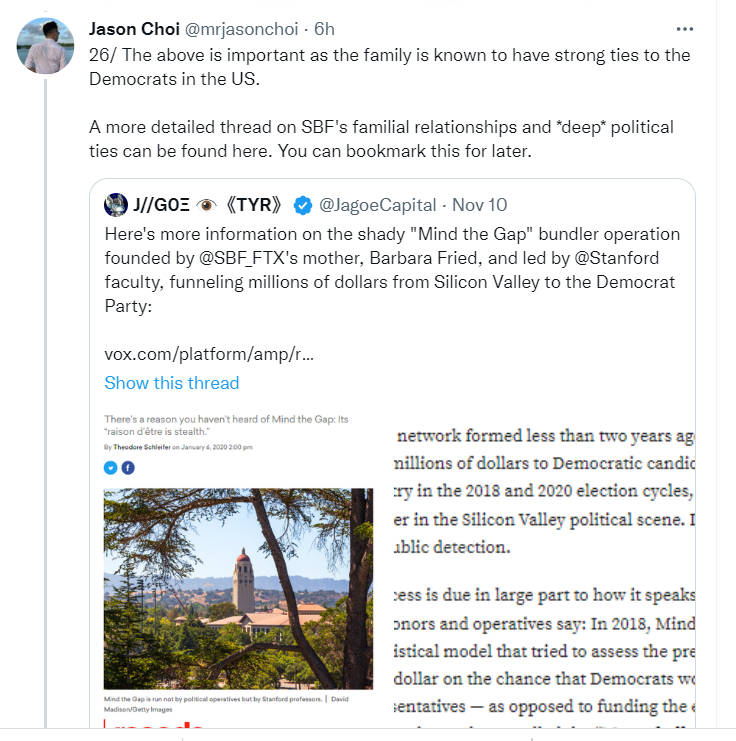Click the @JagoeCapital handle
This screenshot has width=736, height=741.
point(377,205)
